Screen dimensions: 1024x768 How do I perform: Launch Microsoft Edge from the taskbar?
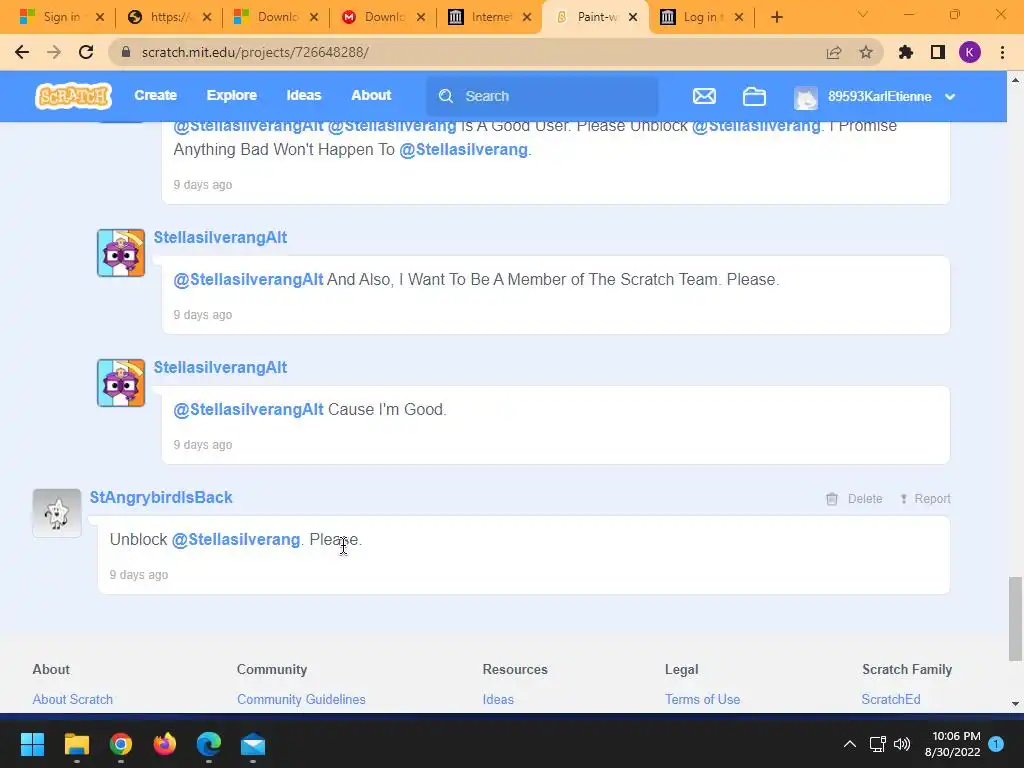pyautogui.click(x=209, y=744)
